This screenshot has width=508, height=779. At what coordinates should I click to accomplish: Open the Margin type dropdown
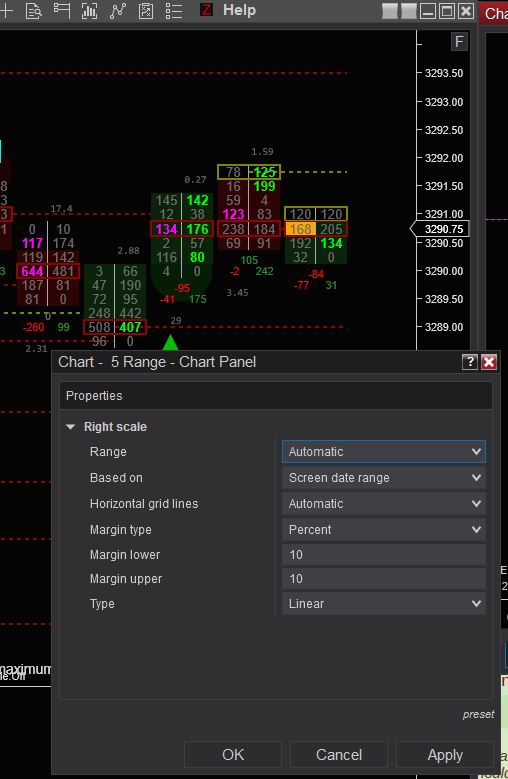click(384, 530)
